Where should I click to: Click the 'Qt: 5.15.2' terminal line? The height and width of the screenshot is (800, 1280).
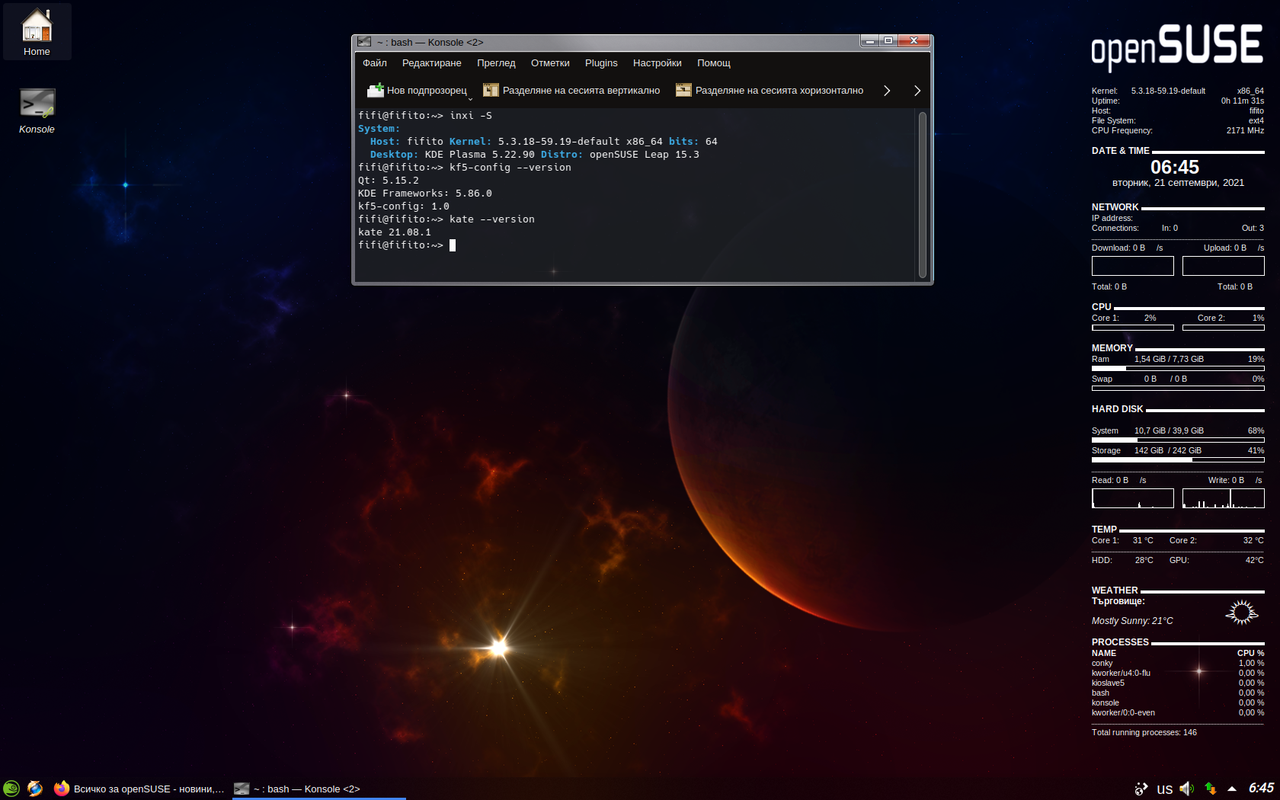(x=388, y=180)
